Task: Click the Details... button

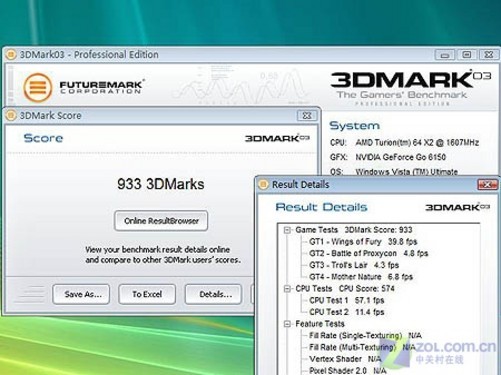Action: 213,294
